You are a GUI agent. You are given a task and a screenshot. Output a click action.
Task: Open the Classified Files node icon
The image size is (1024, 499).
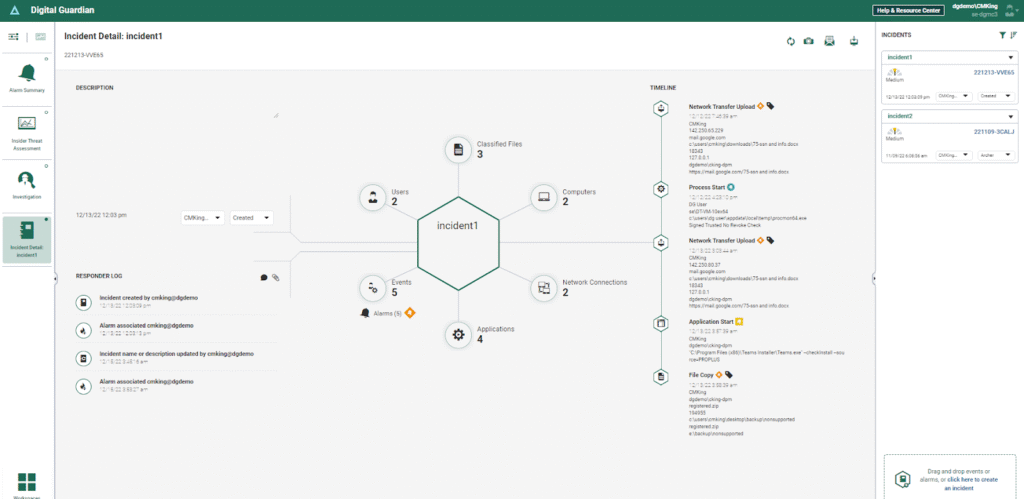pos(458,150)
